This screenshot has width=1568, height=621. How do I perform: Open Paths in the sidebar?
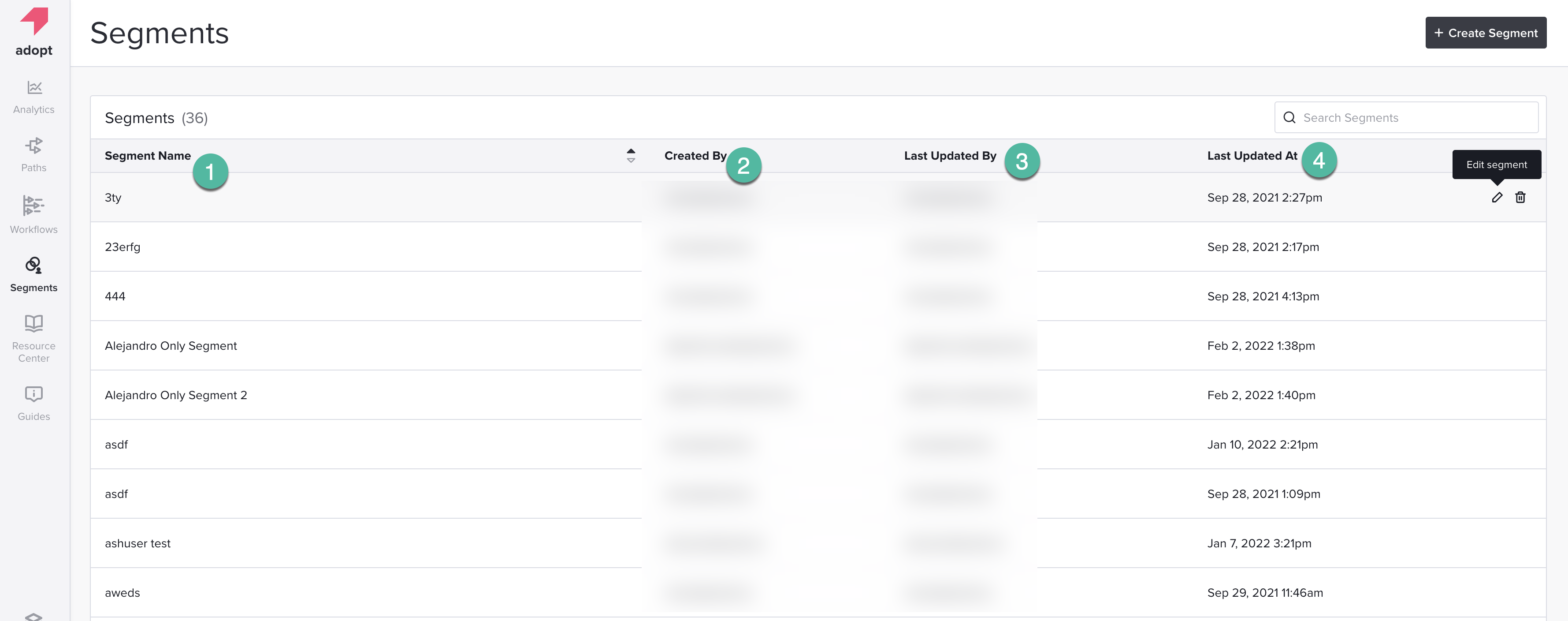click(x=34, y=155)
